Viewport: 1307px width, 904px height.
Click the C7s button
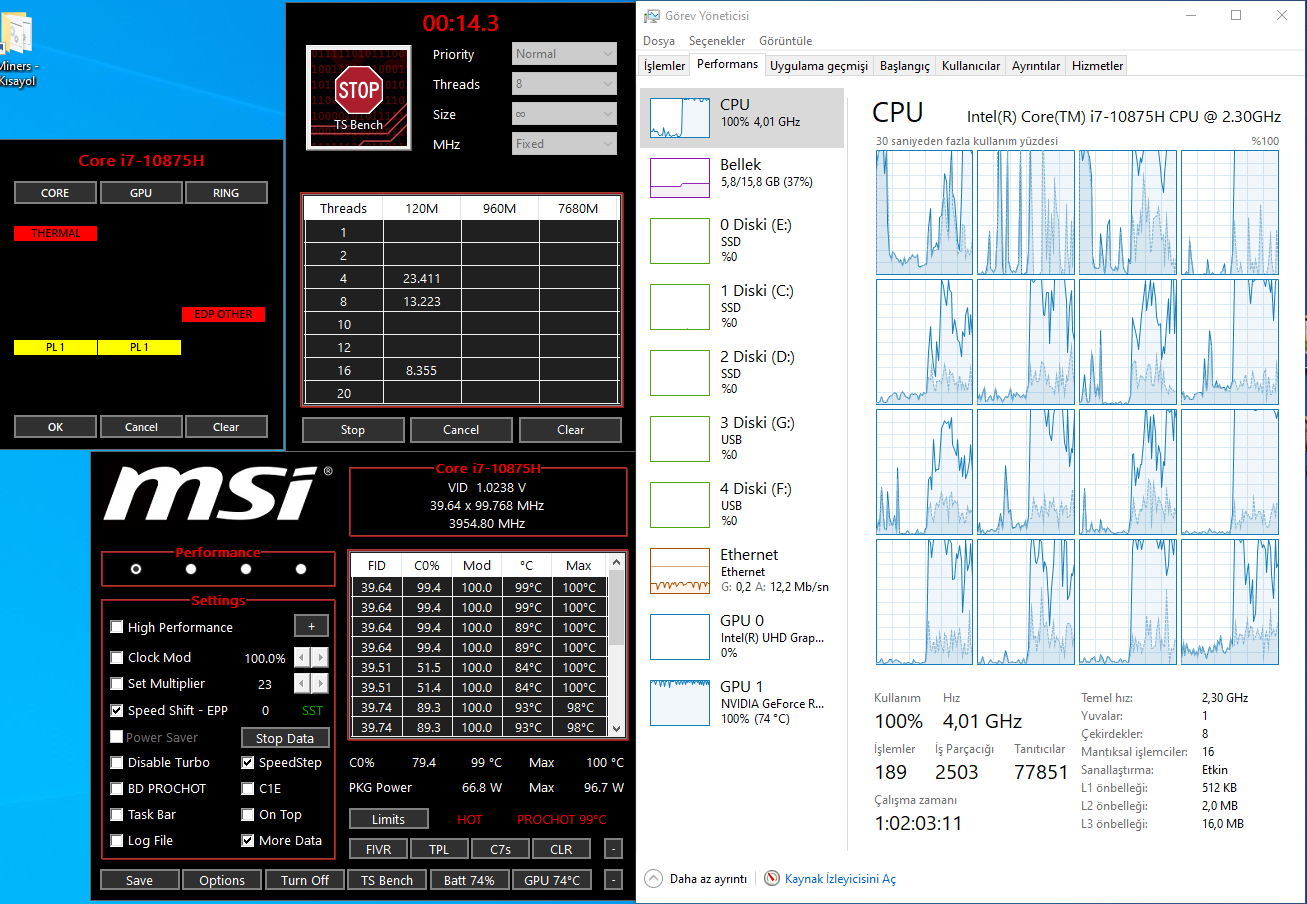[x=500, y=849]
